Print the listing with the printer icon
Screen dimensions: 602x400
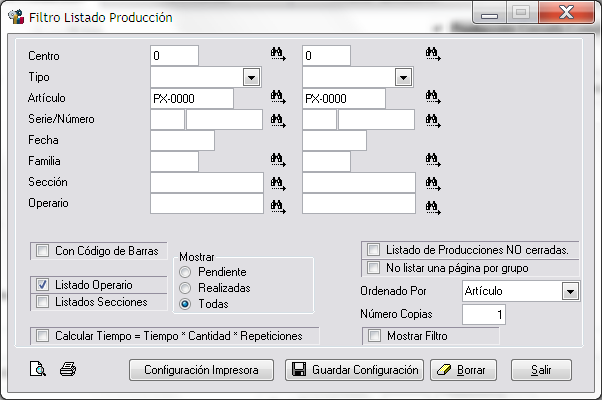click(68, 369)
